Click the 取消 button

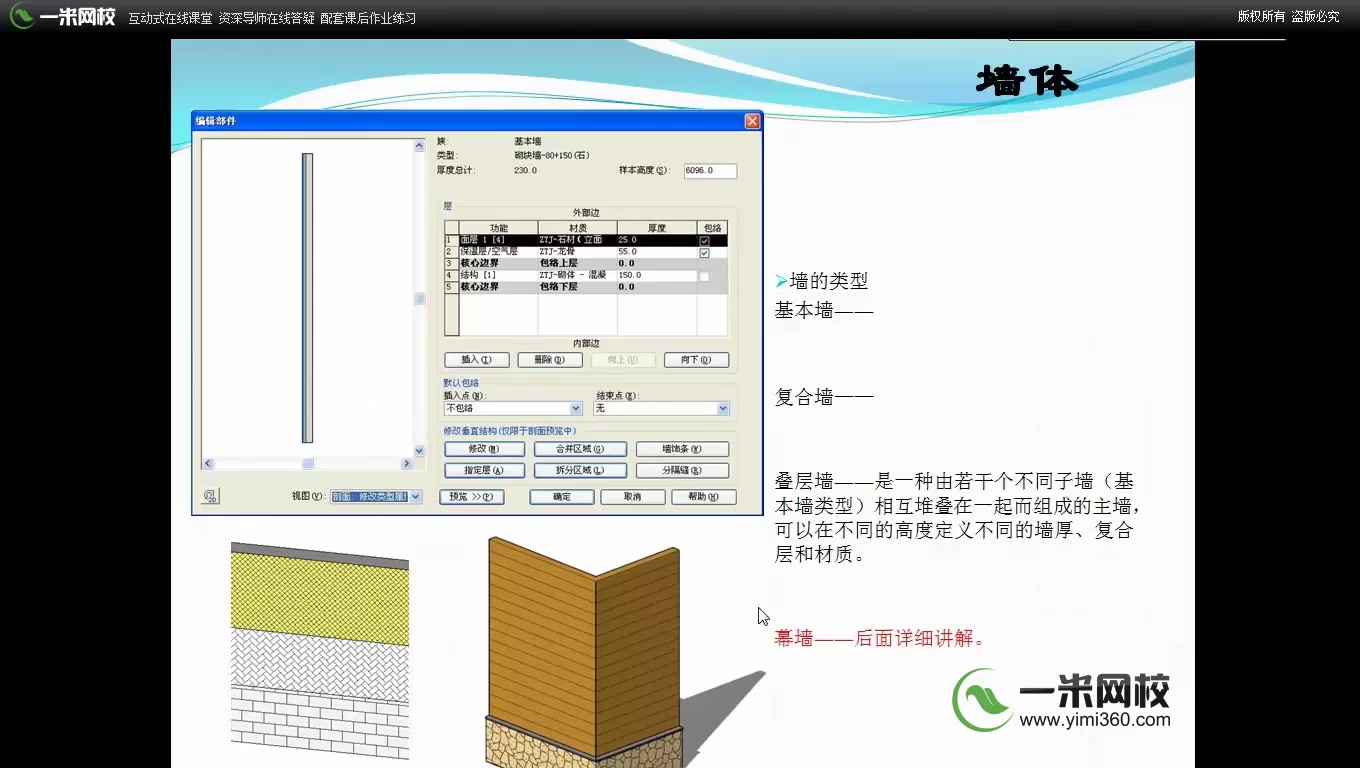pos(633,497)
